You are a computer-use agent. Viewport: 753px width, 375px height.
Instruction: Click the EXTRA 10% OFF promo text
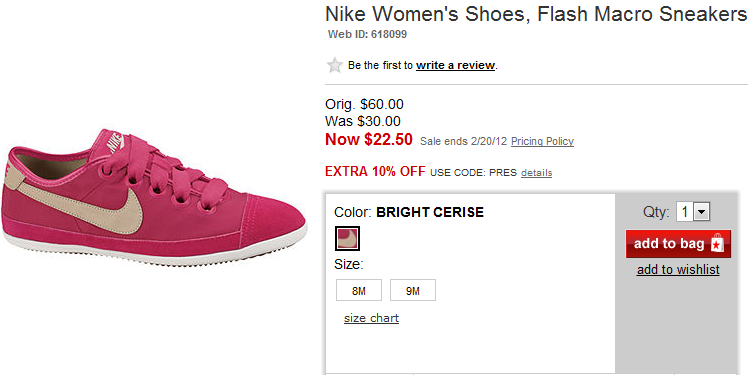point(375,171)
